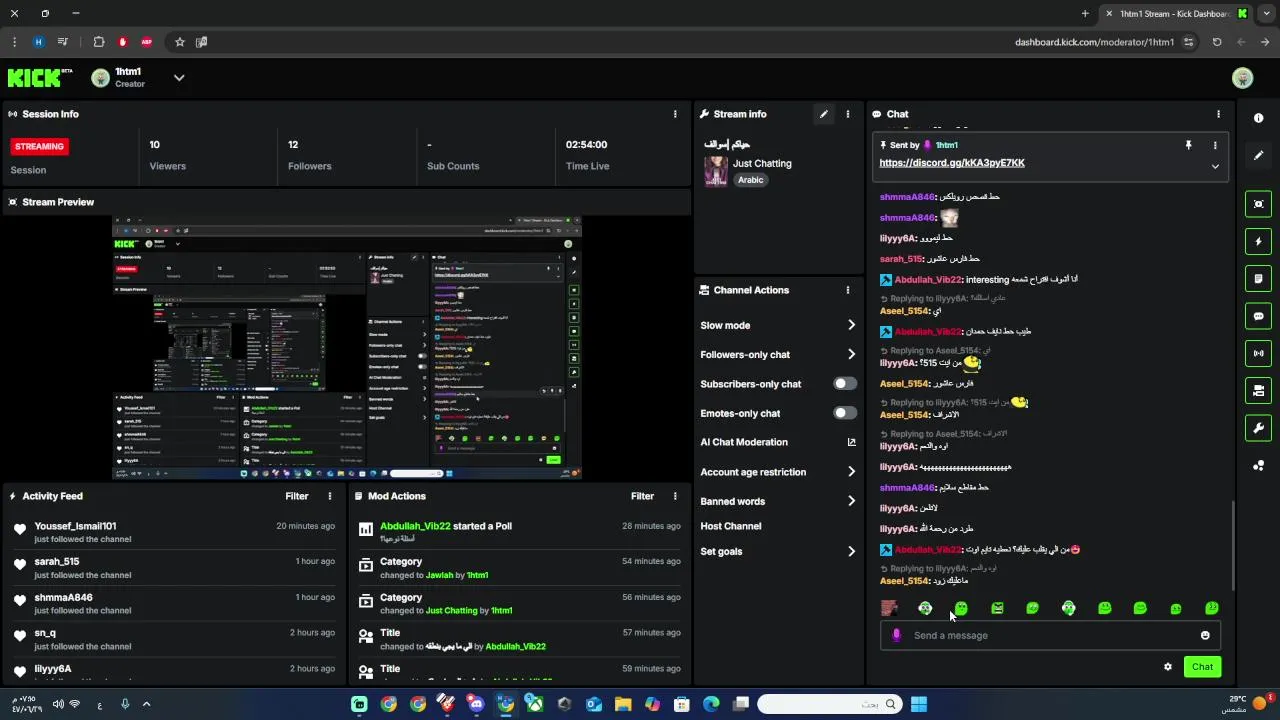1280x720 pixels.
Task: Open Filter in Activity Feed
Action: [x=297, y=496]
